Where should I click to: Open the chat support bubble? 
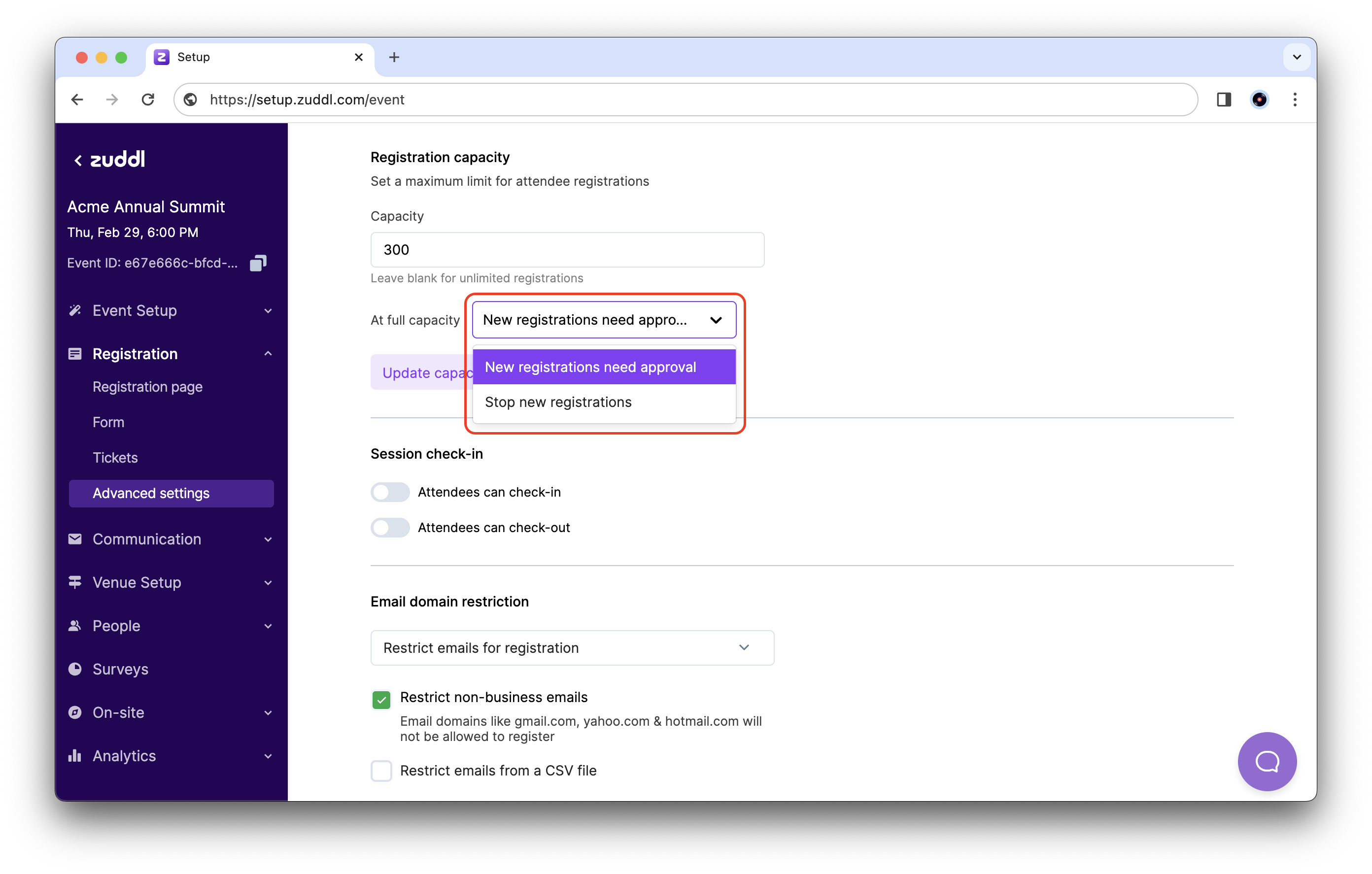click(x=1267, y=761)
